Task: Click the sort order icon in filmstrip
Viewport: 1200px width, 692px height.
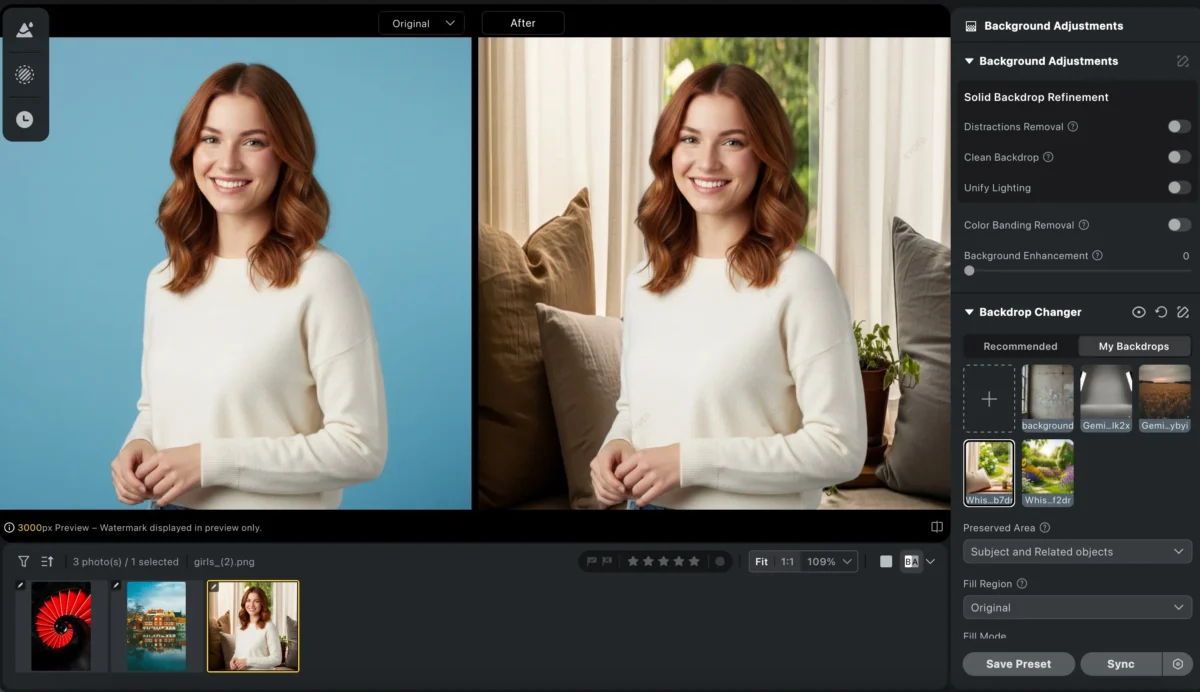Action: point(47,562)
